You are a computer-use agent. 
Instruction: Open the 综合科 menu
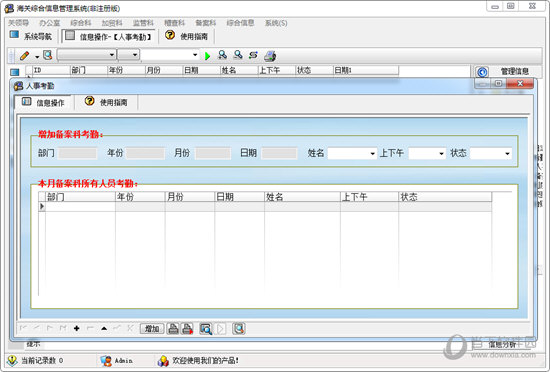[x=81, y=23]
